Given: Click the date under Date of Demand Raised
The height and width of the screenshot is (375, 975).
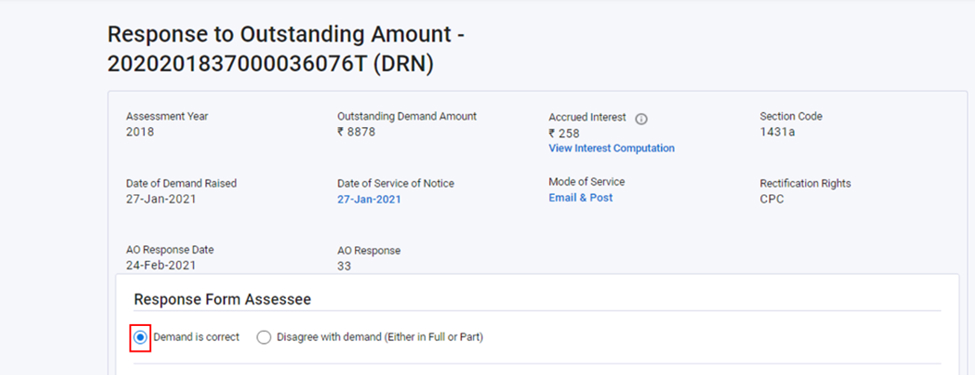Looking at the screenshot, I should pos(161,200).
